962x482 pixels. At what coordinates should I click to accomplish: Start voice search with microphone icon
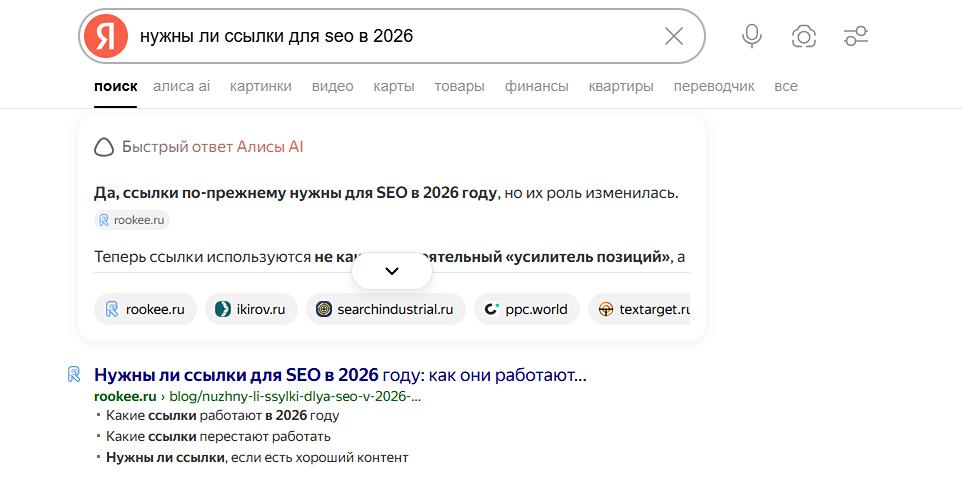point(752,36)
